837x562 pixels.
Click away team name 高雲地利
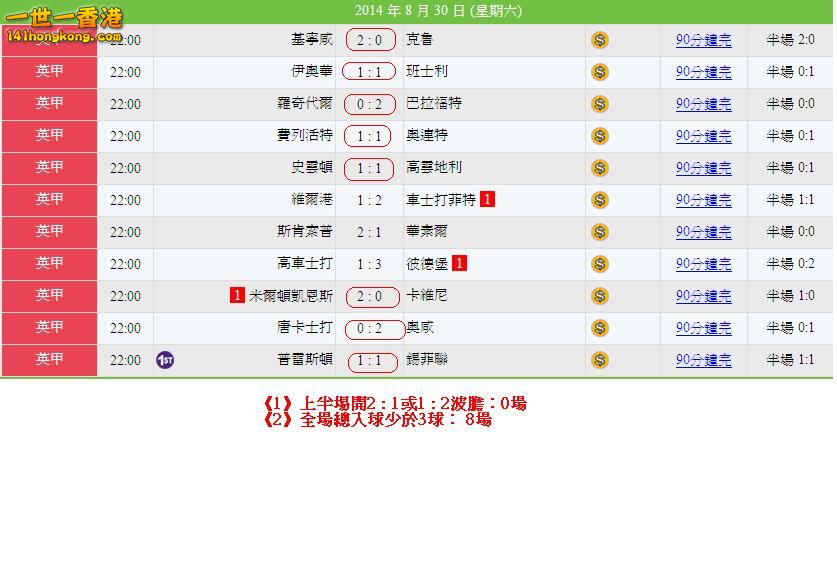click(x=433, y=168)
